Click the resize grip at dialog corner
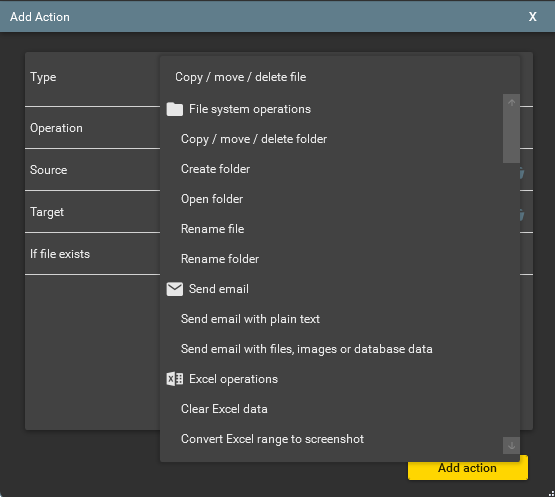This screenshot has height=497, width=555. point(551,493)
